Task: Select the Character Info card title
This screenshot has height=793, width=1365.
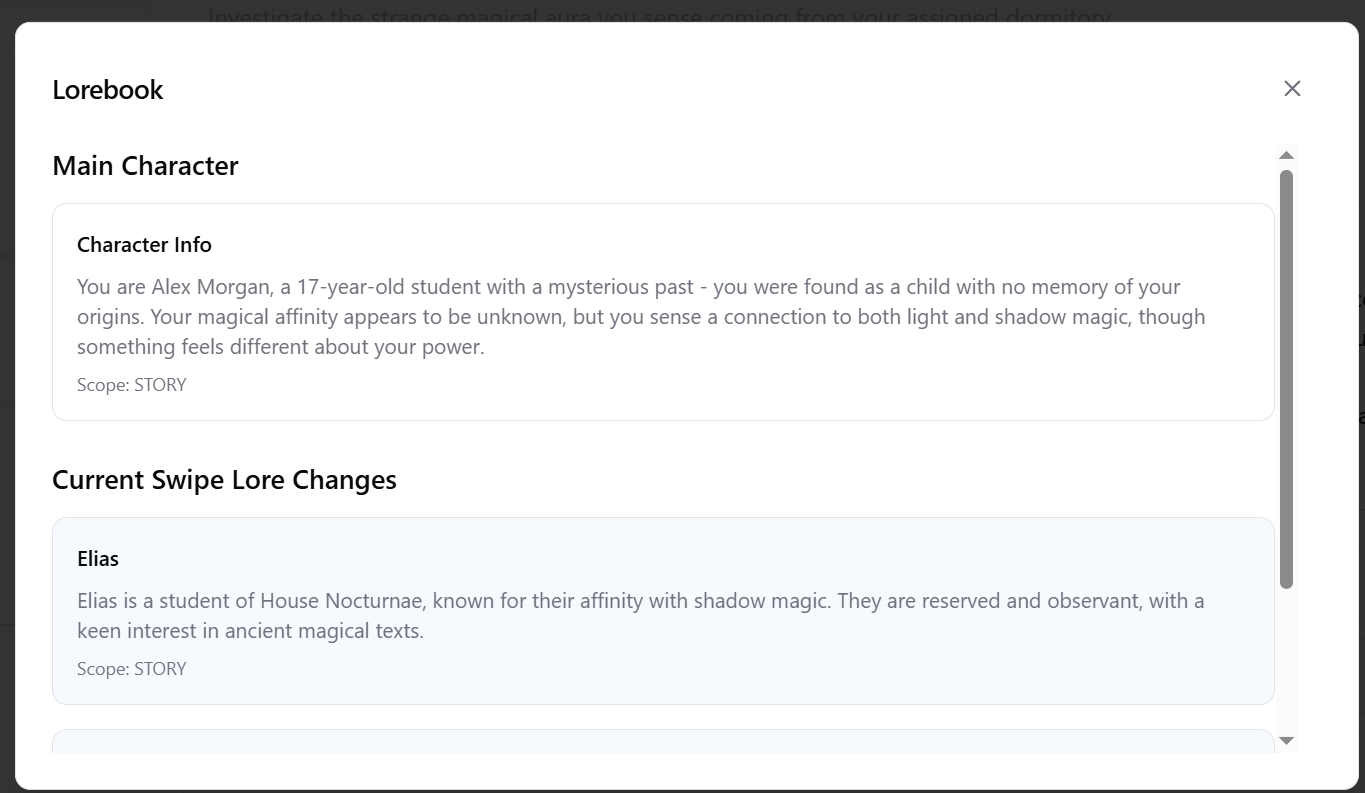Action: pyautogui.click(x=144, y=245)
